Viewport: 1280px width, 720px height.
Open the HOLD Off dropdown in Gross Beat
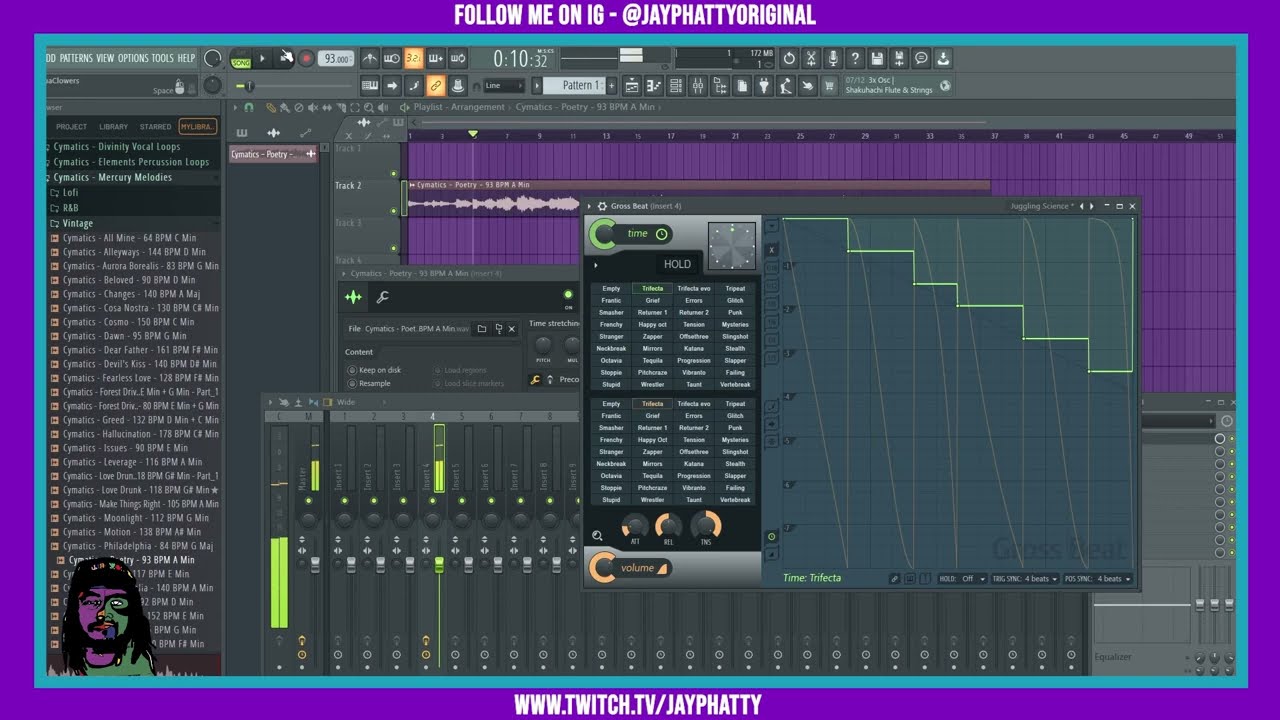point(963,579)
